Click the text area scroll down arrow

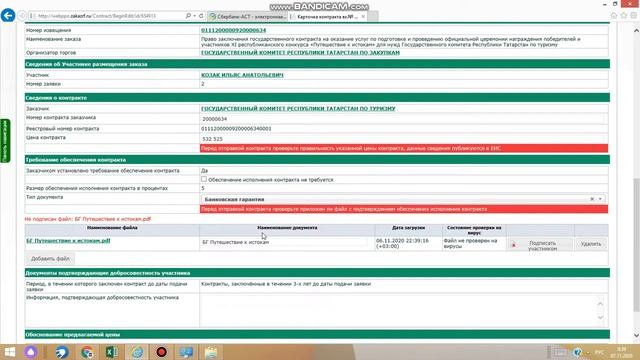pyautogui.click(x=600, y=318)
